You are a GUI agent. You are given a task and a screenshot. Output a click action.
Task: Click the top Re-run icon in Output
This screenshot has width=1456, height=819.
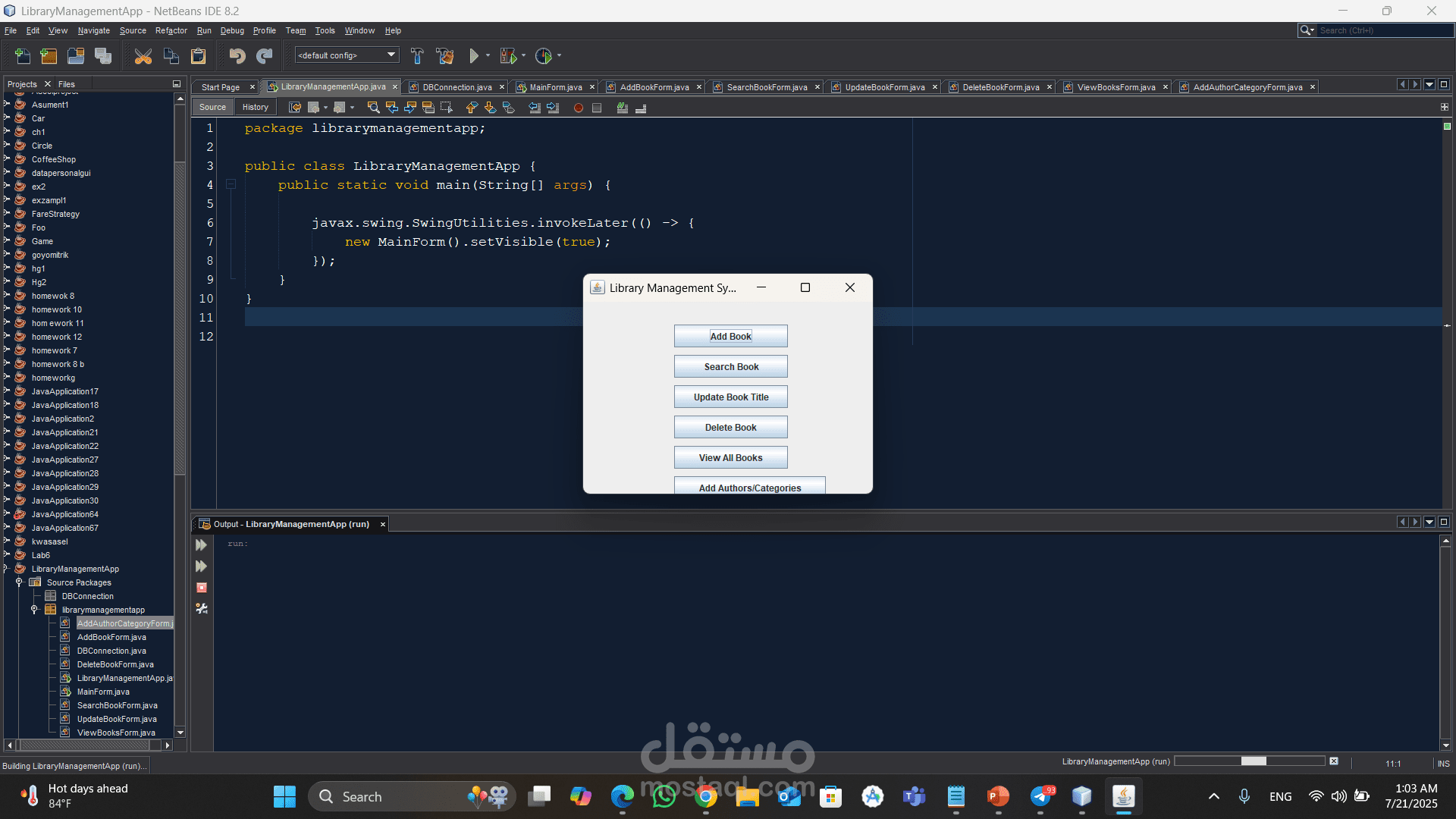click(x=201, y=545)
